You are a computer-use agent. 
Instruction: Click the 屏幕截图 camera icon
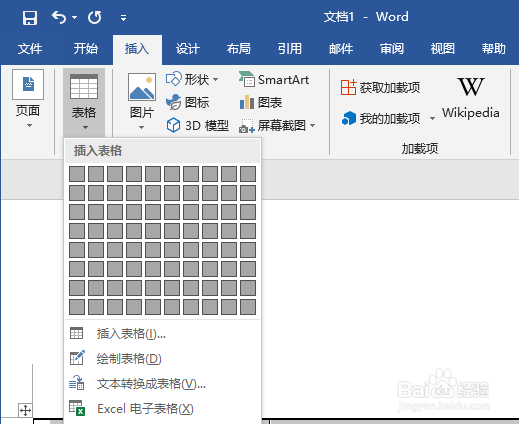(x=247, y=126)
